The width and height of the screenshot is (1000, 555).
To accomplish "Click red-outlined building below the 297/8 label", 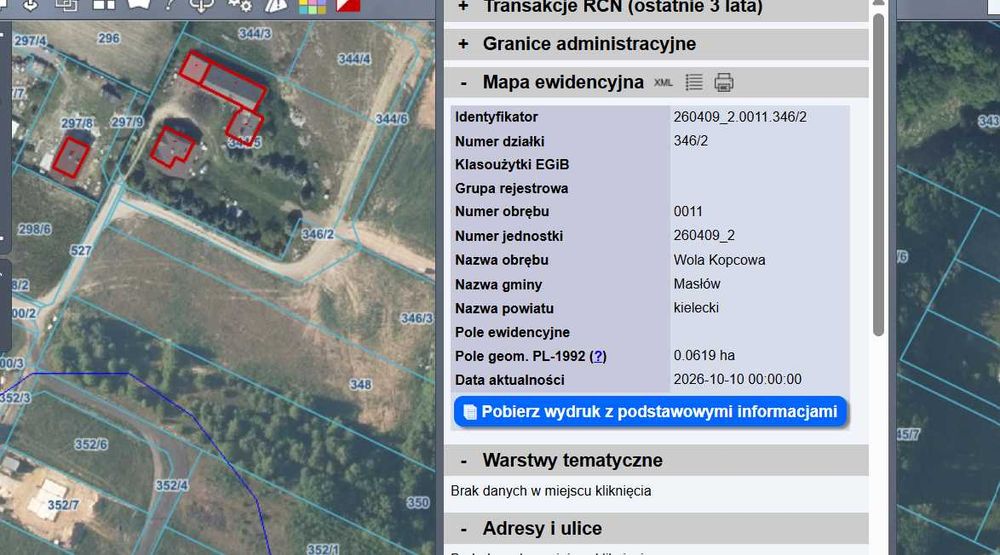I will (70, 157).
